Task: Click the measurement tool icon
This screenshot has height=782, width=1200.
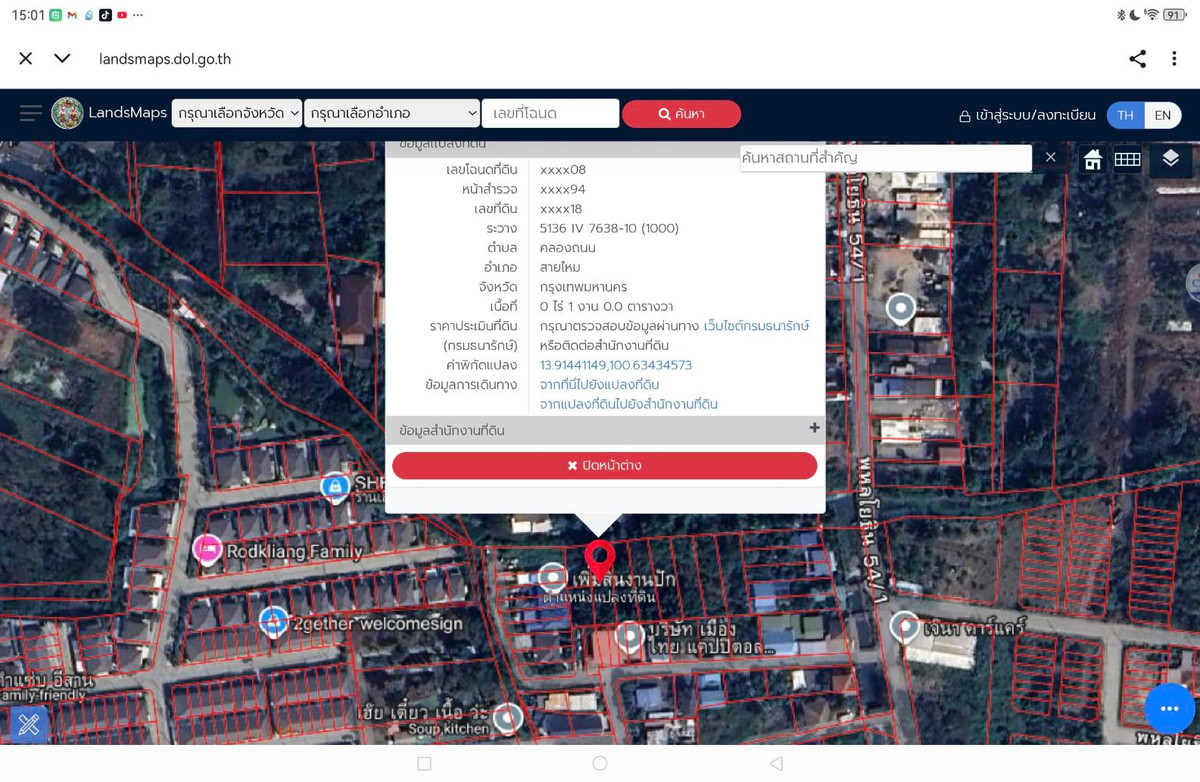Action: click(x=28, y=724)
